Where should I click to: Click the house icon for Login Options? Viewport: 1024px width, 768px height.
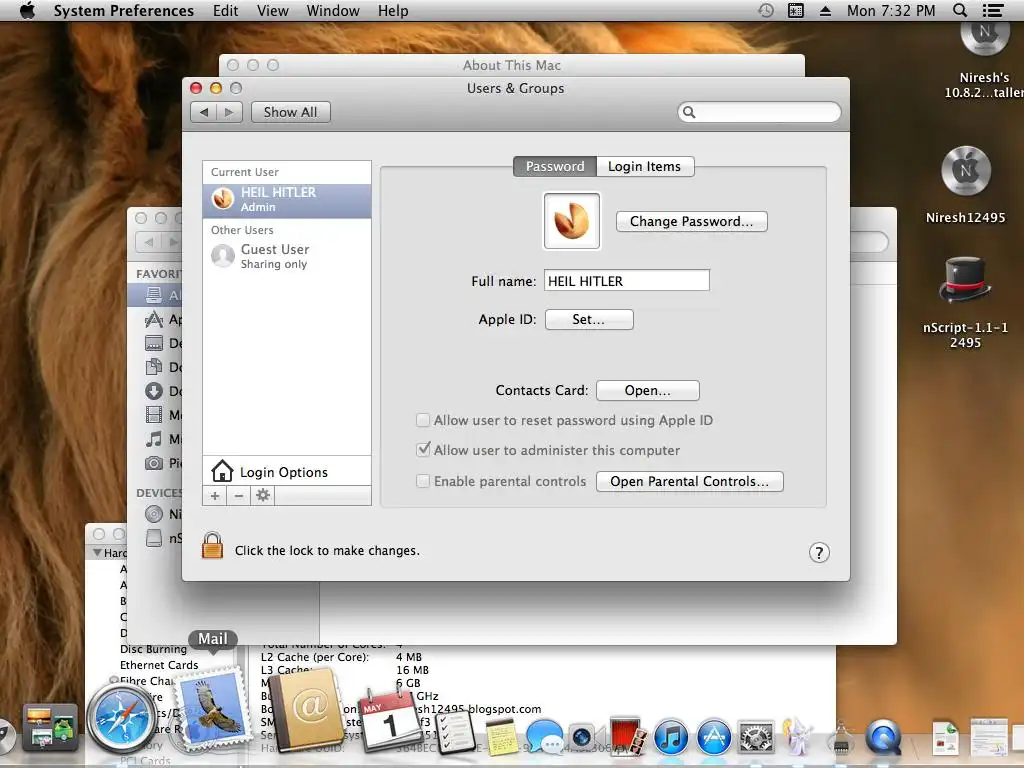click(x=222, y=471)
